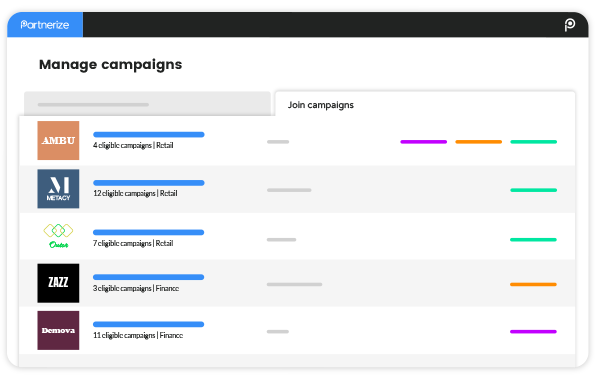Select the Demova brand logo
Viewport: 595px width, 378px height.
coord(58,330)
